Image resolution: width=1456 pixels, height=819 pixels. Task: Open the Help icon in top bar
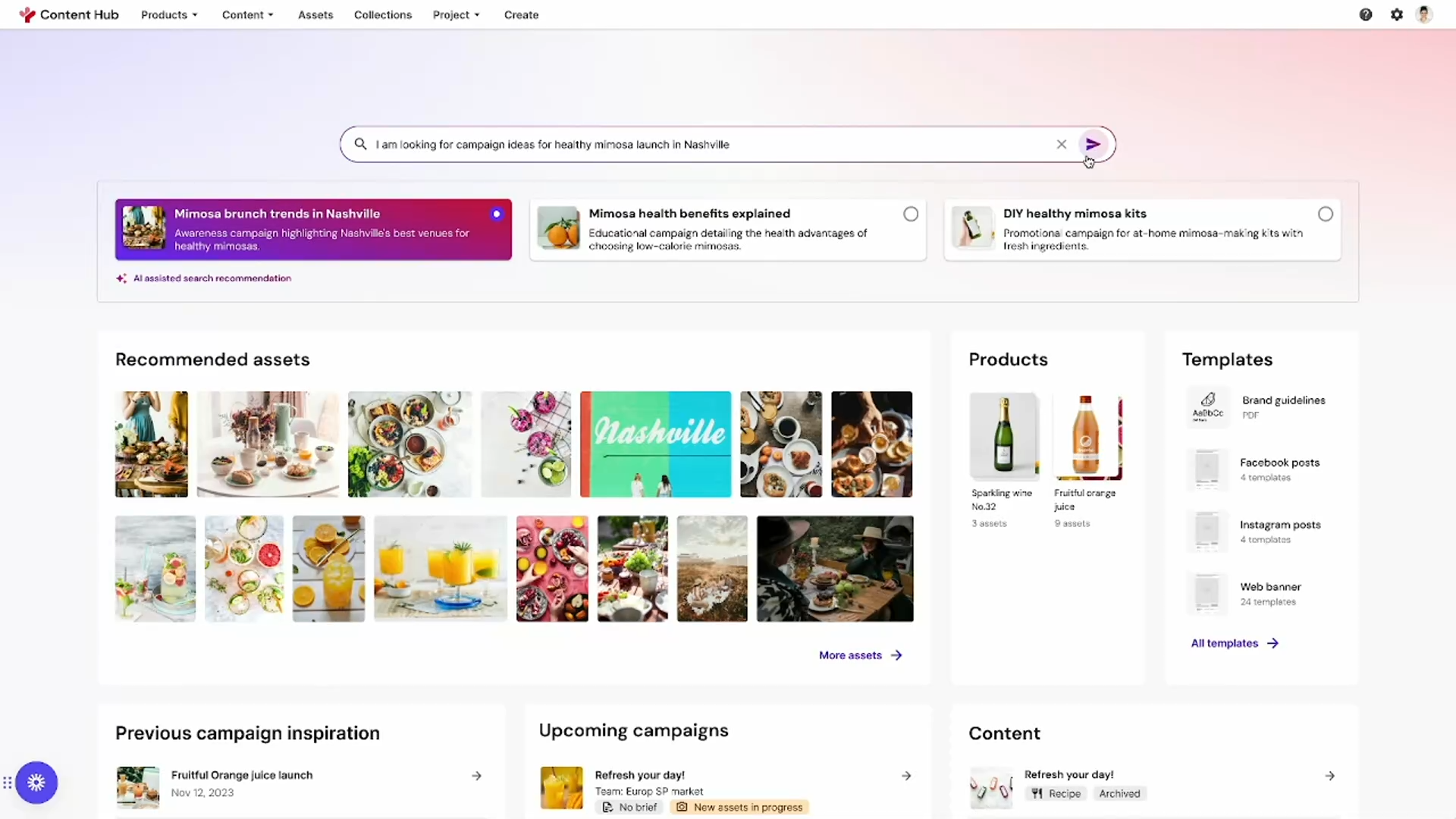pyautogui.click(x=1365, y=14)
